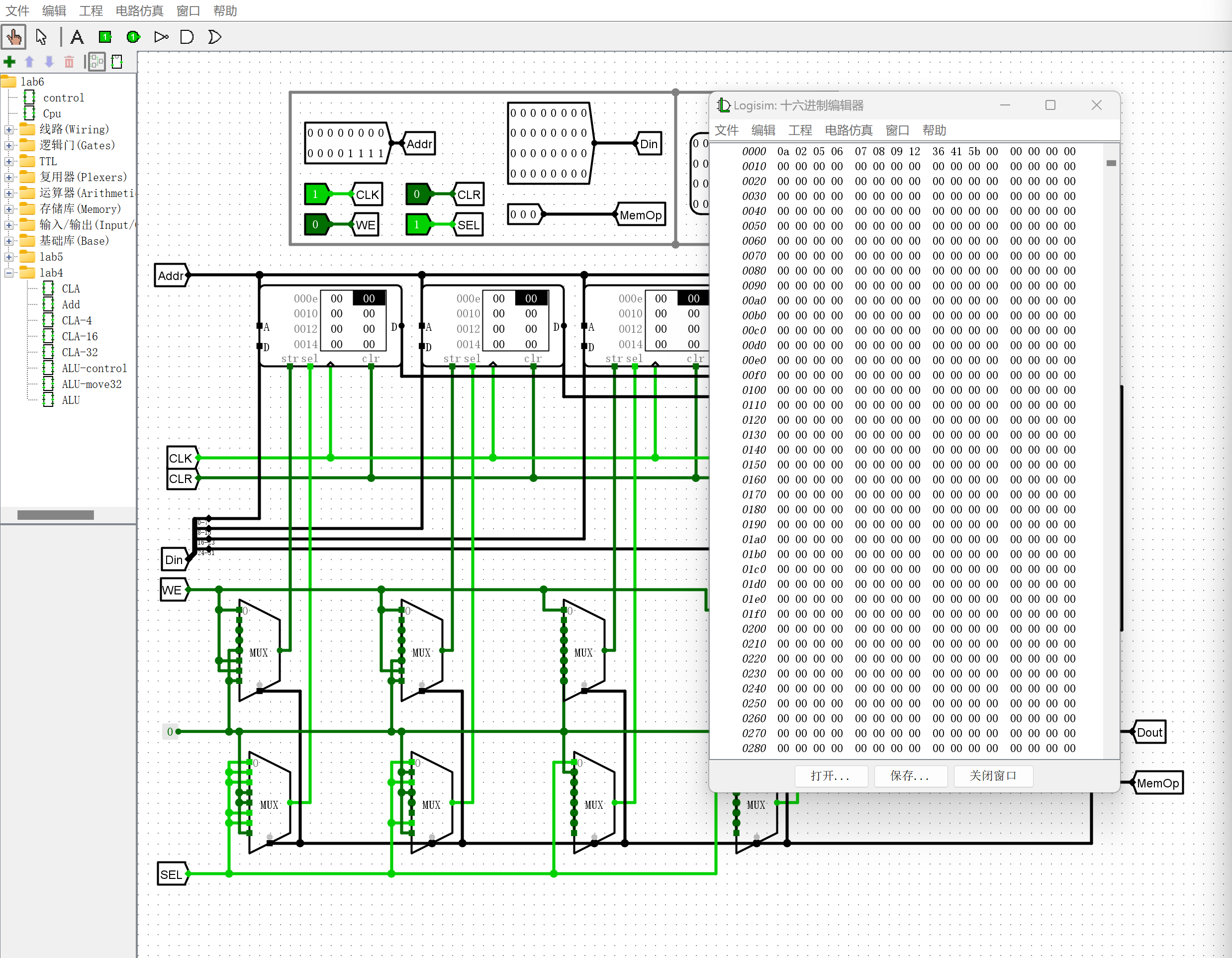Click the 关闭窗口 button
Screen dimensions: 1232x958
tap(993, 776)
